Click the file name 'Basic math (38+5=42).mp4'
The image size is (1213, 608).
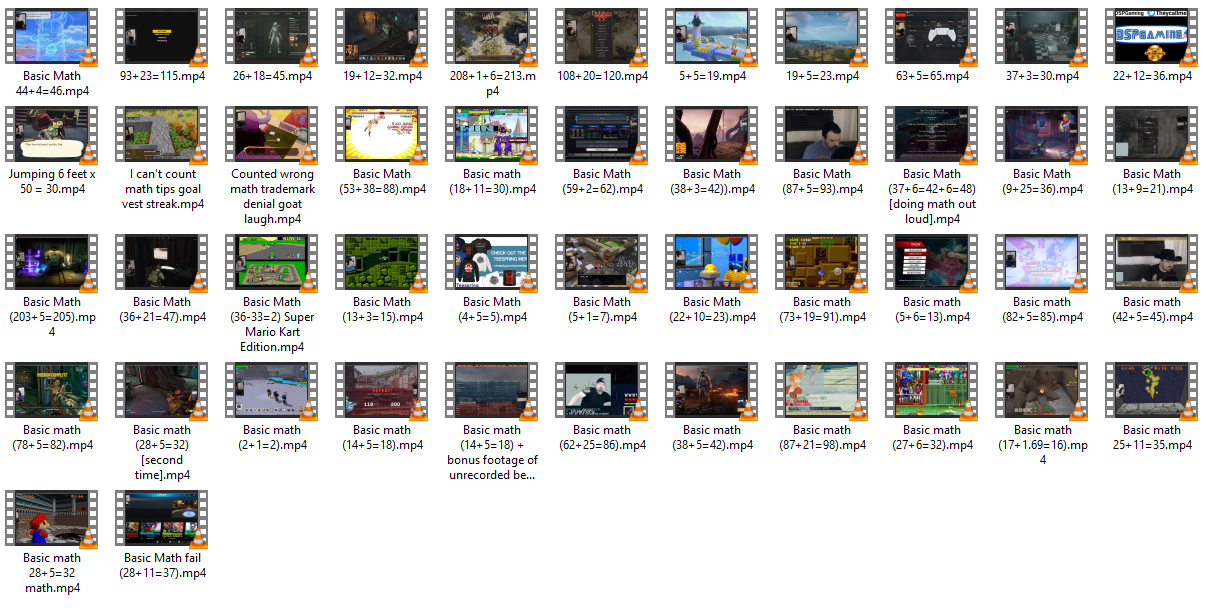(x=712, y=438)
